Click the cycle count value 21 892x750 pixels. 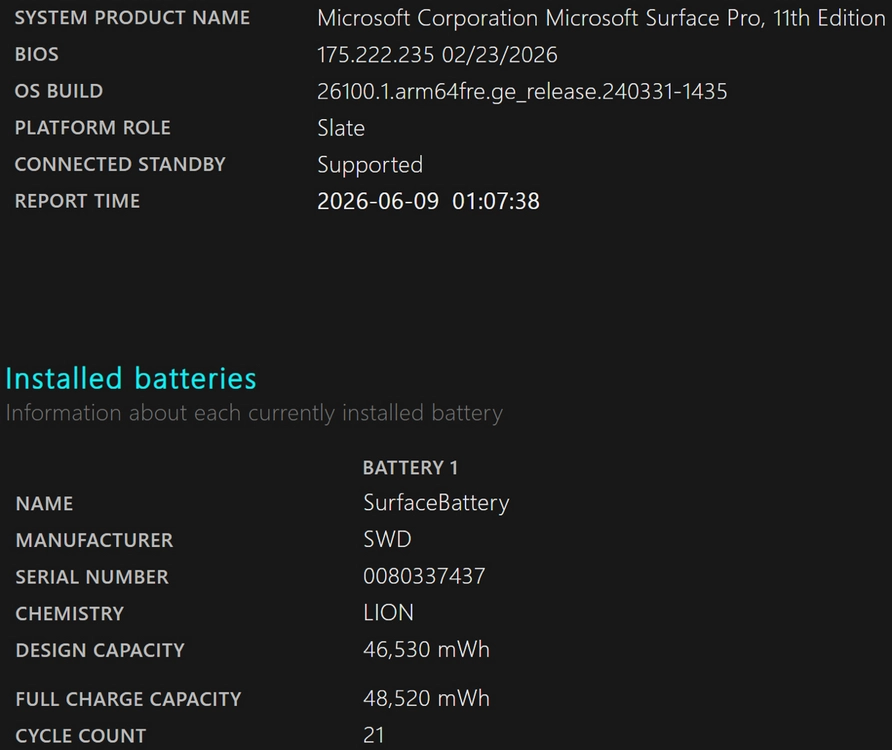coord(373,735)
